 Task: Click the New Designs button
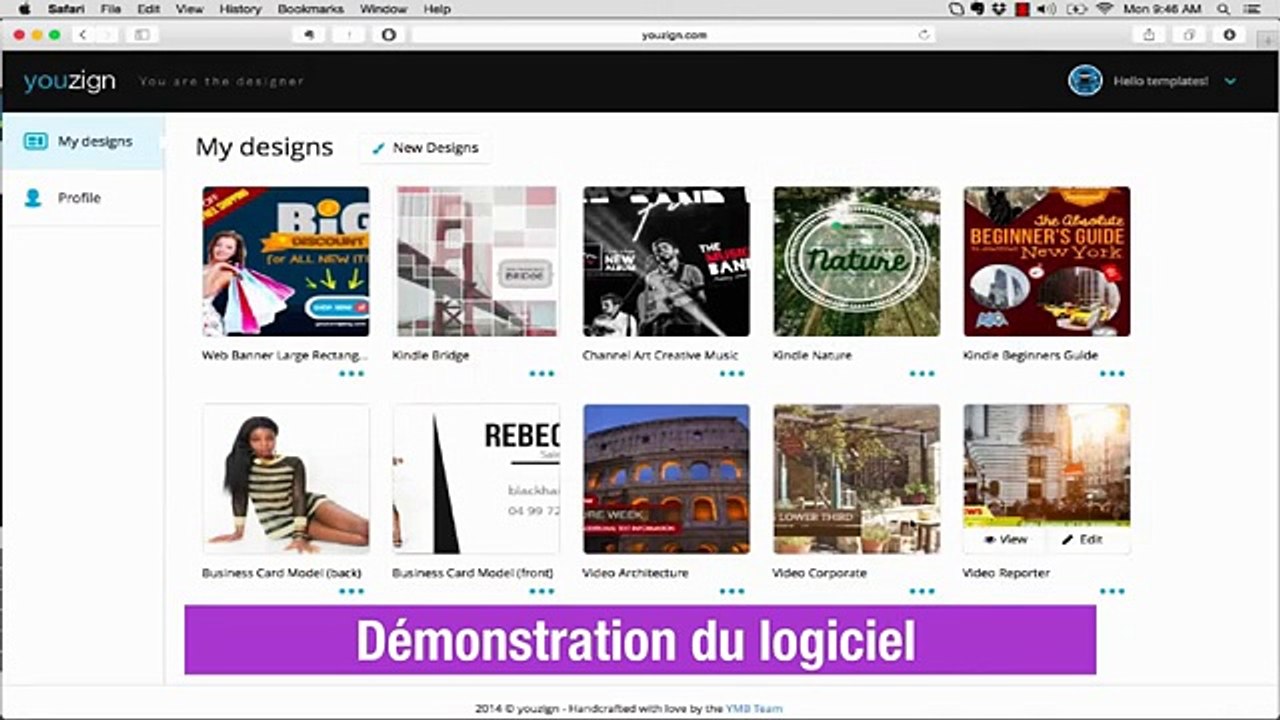(425, 148)
